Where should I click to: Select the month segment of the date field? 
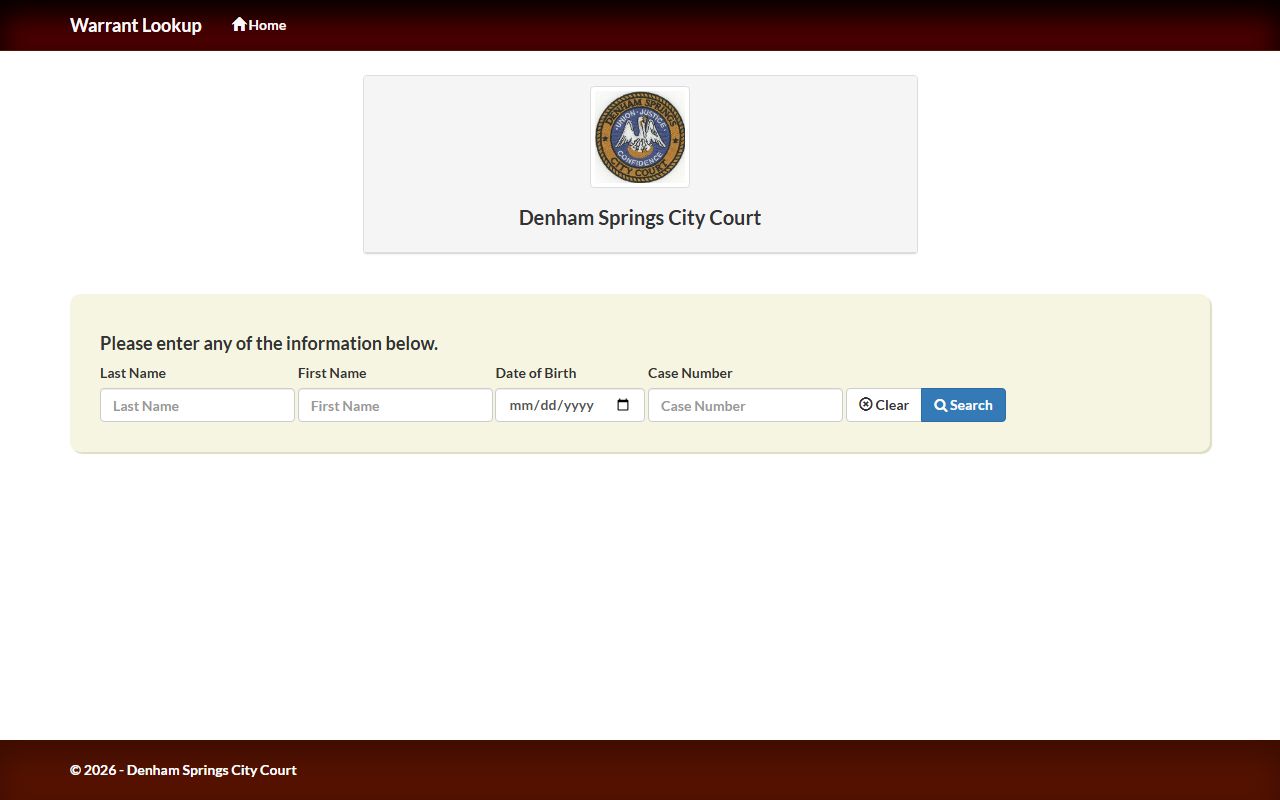(x=522, y=405)
